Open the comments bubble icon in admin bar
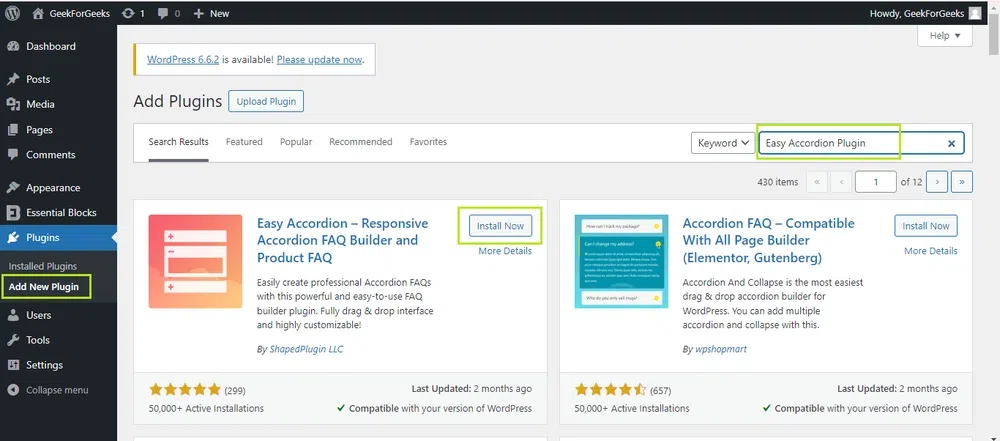 pyautogui.click(x=162, y=13)
